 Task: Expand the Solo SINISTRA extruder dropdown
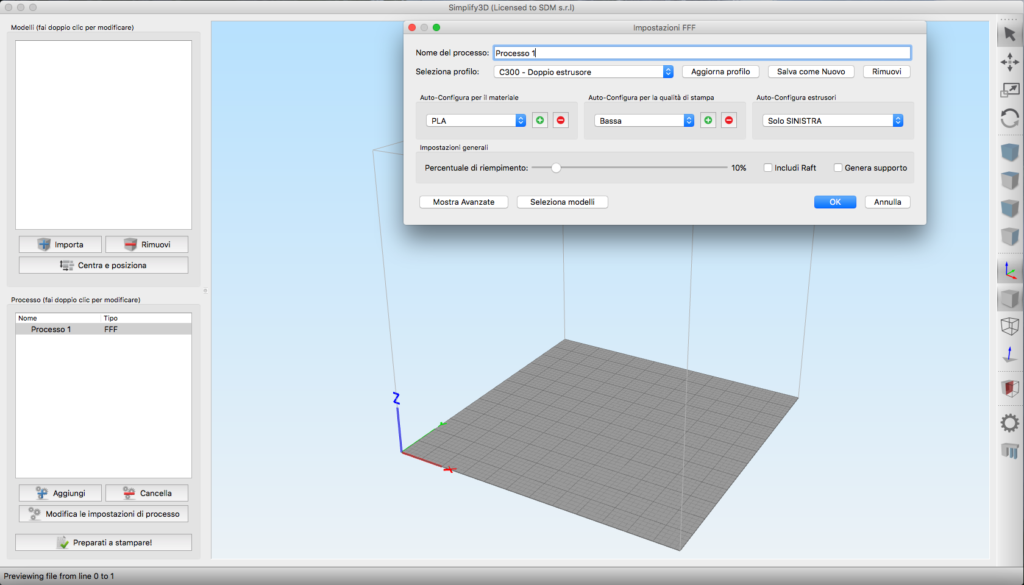pos(833,120)
